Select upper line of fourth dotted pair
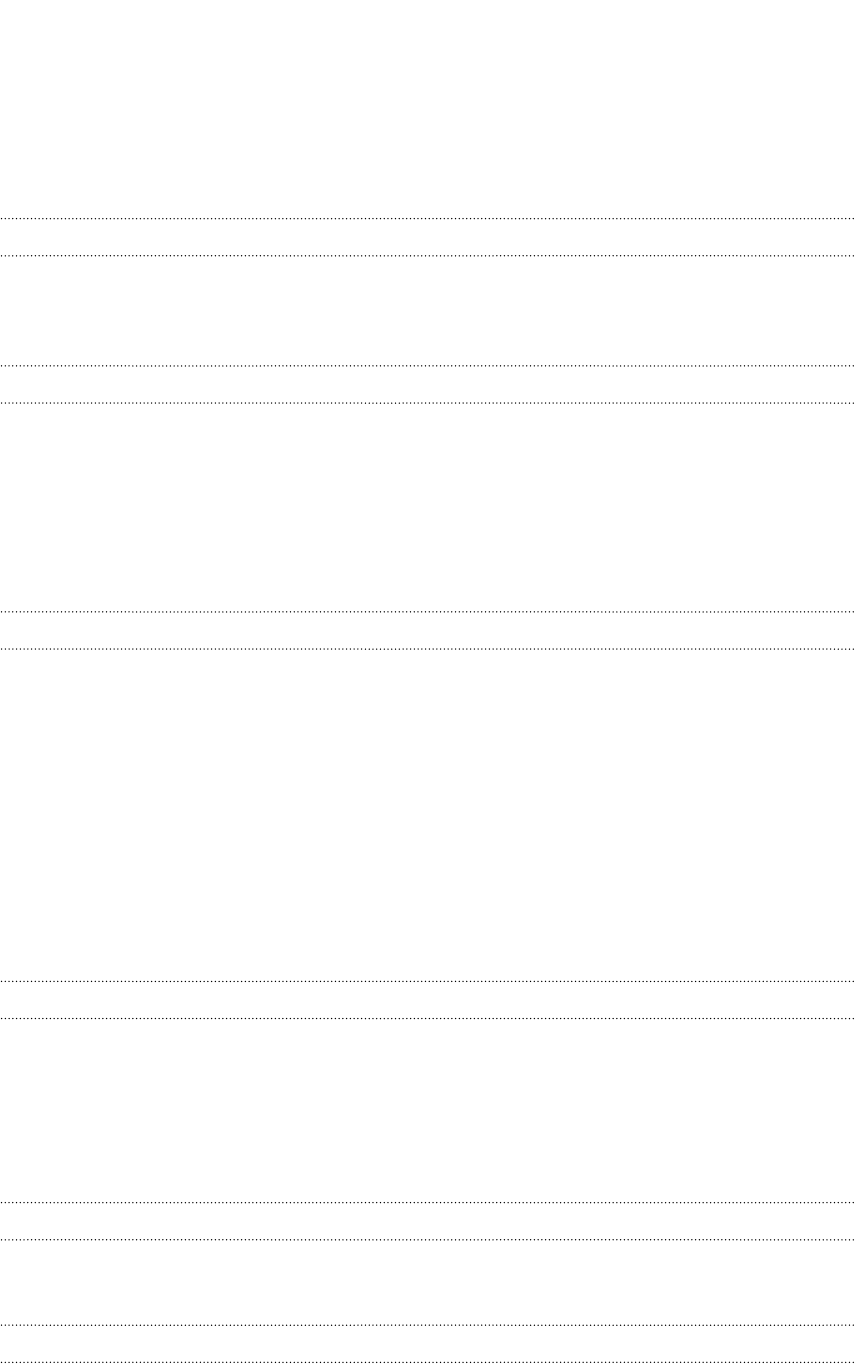855x1364 pixels. pyautogui.click(x=427, y=980)
